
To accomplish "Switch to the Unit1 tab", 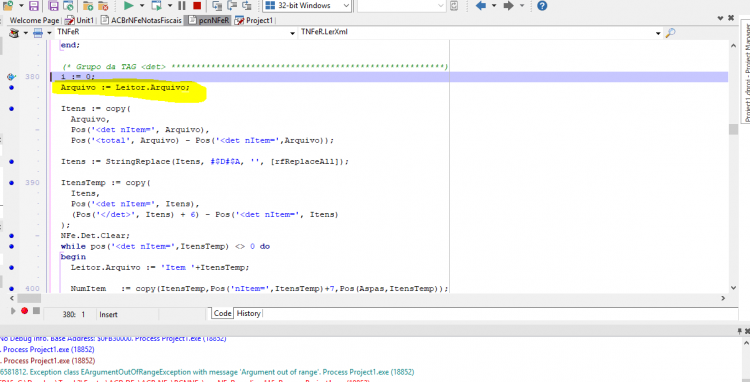I will click(x=79, y=20).
